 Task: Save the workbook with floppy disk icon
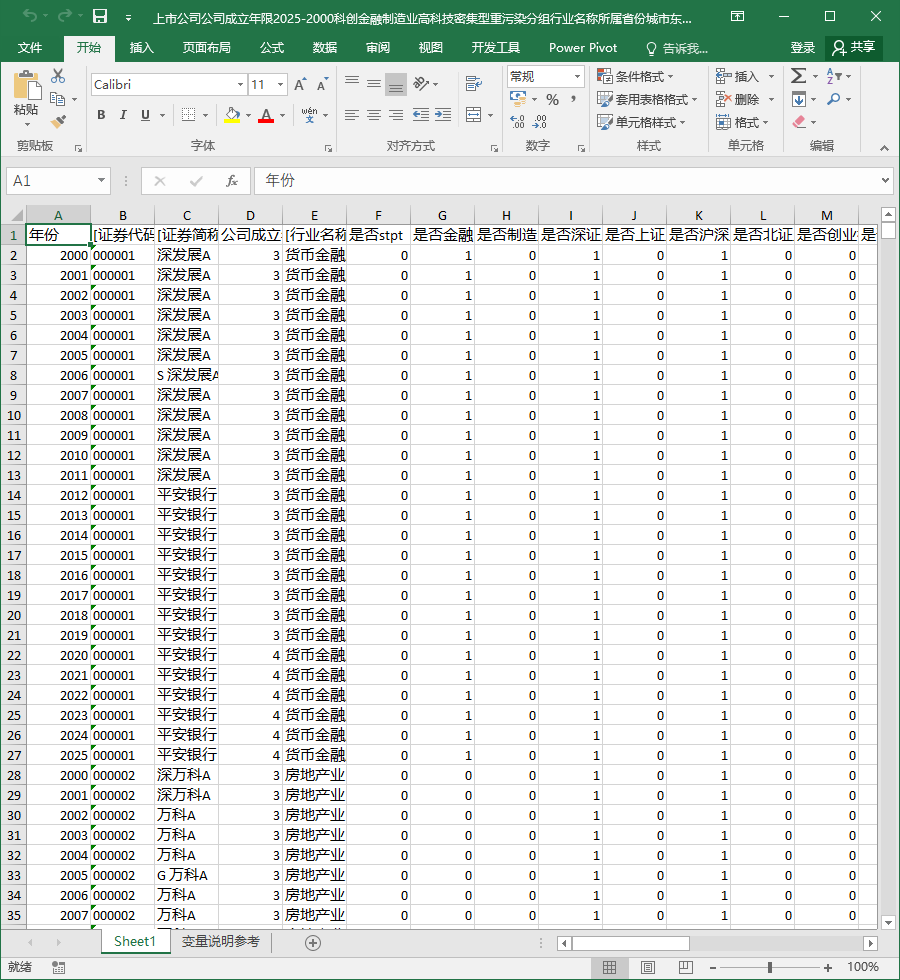pyautogui.click(x=100, y=17)
